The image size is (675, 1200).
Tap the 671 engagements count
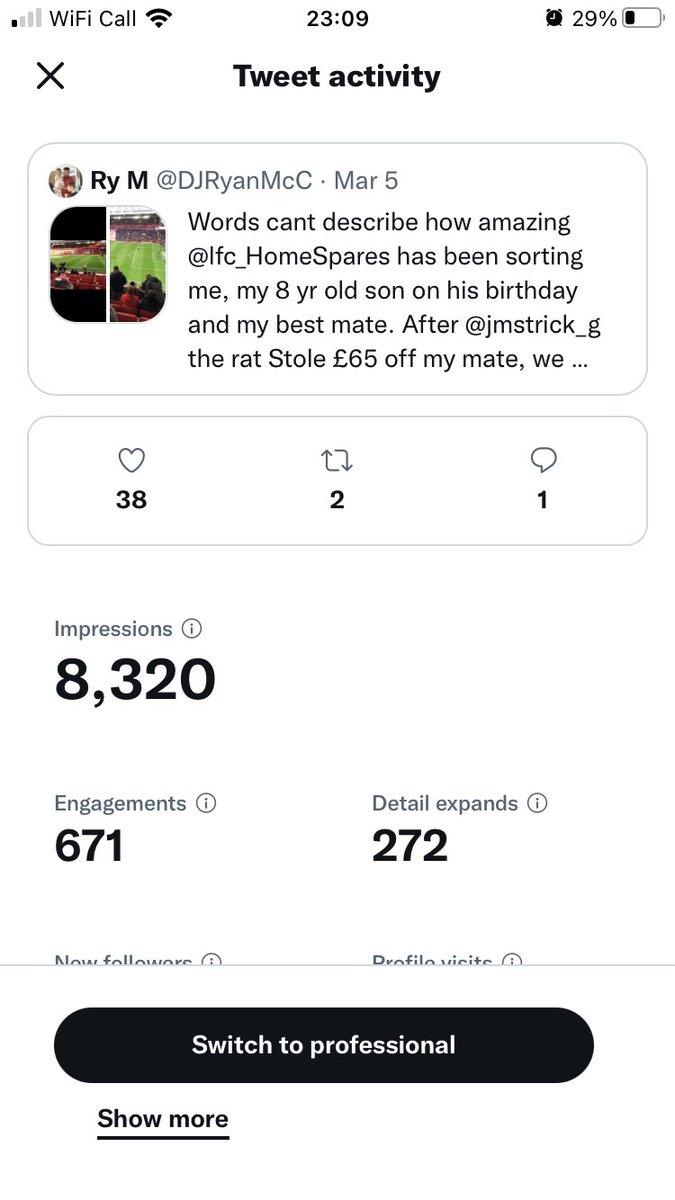tap(89, 846)
